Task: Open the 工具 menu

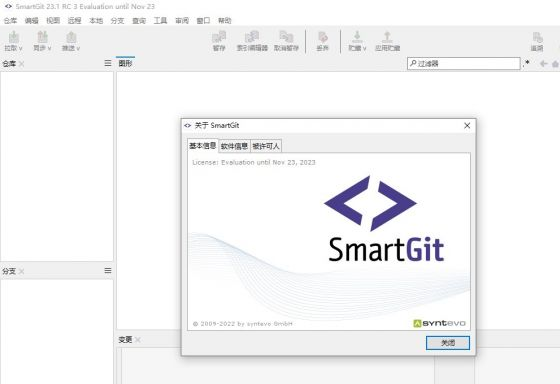Action: [x=160, y=21]
